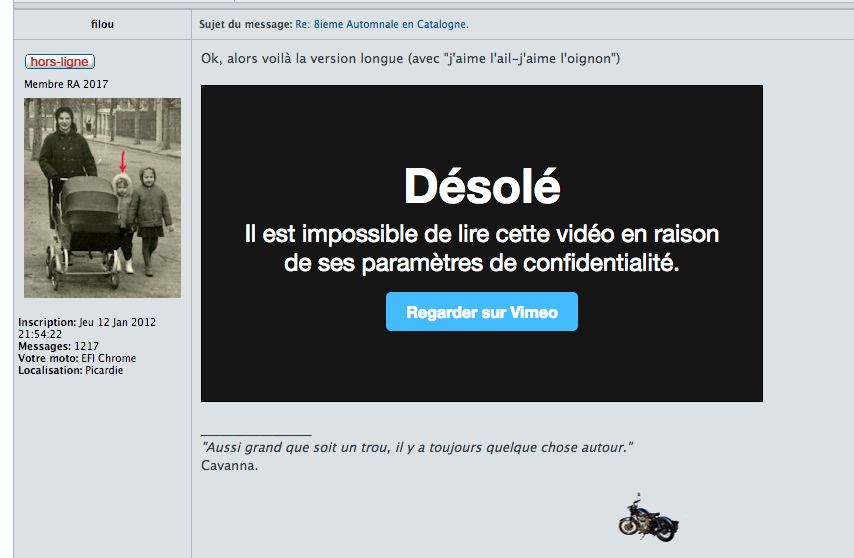854x558 pixels.
Task: Click the filou username
Action: [102, 24]
